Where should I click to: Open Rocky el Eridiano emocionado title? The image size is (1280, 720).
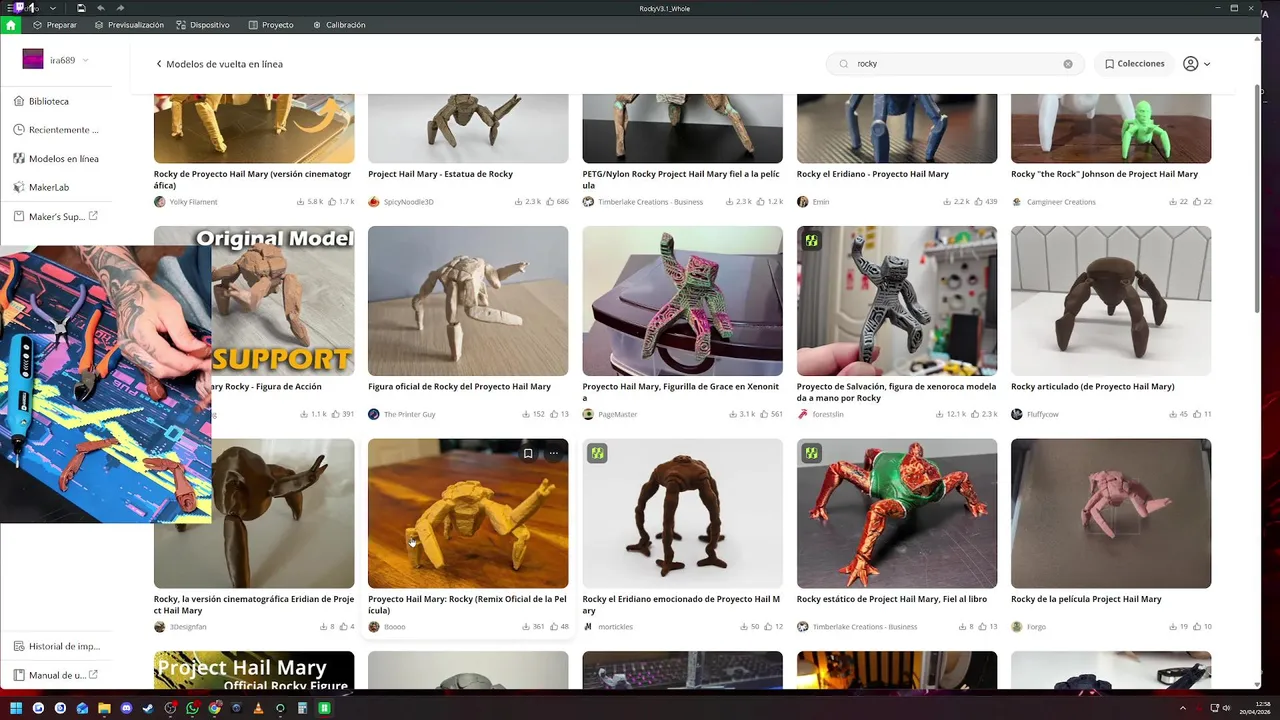click(x=681, y=605)
